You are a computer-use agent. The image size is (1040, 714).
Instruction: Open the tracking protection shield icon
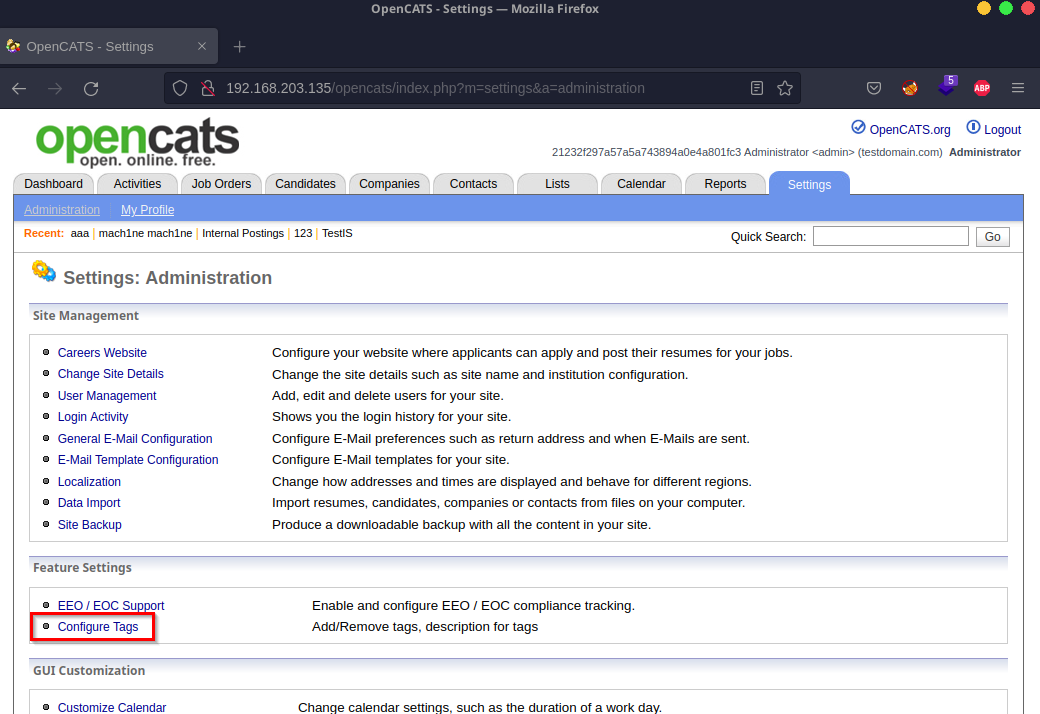180,88
